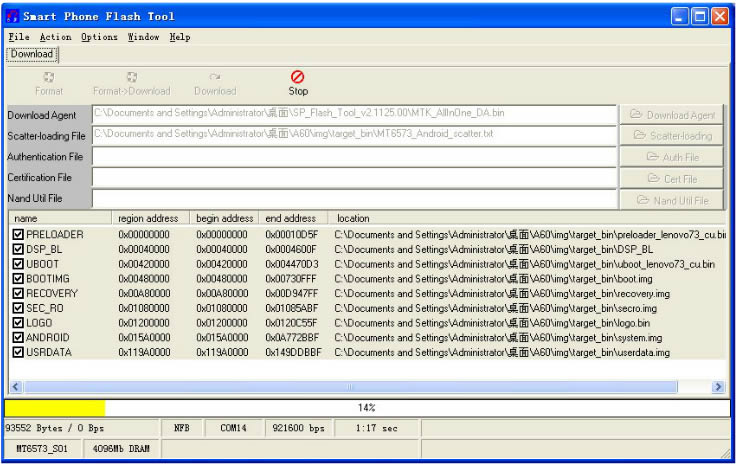Disable the ANDROID partition checkbox
This screenshot has width=736, height=464.
pos(18,338)
